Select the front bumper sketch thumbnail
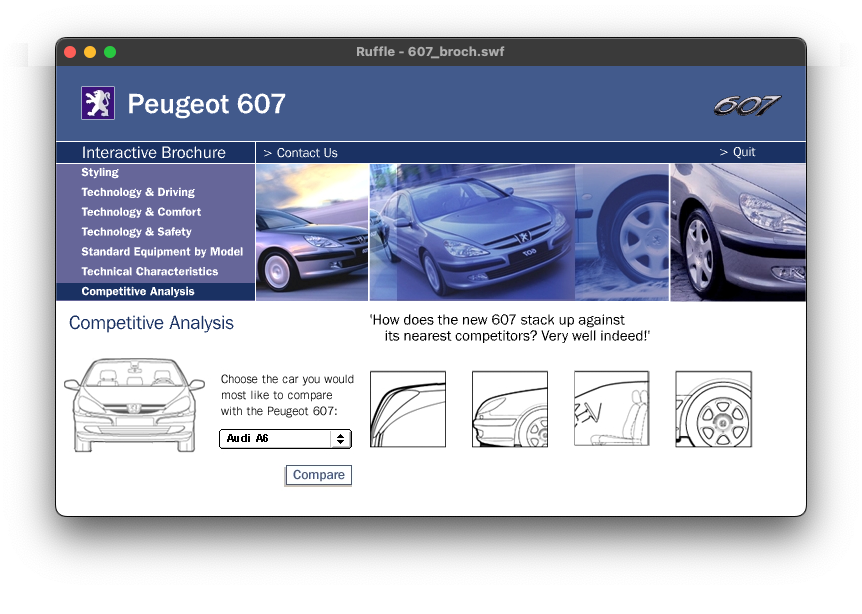862x614 pixels. tap(510, 409)
